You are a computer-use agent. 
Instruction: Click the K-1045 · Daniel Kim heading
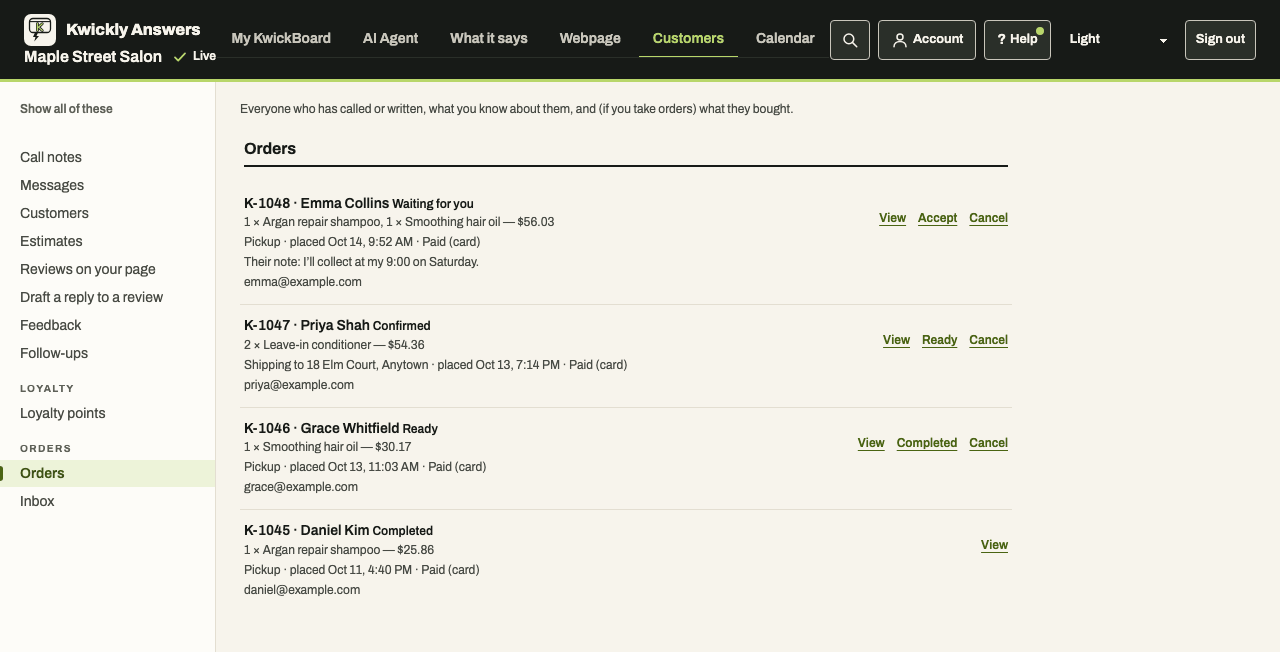(306, 530)
